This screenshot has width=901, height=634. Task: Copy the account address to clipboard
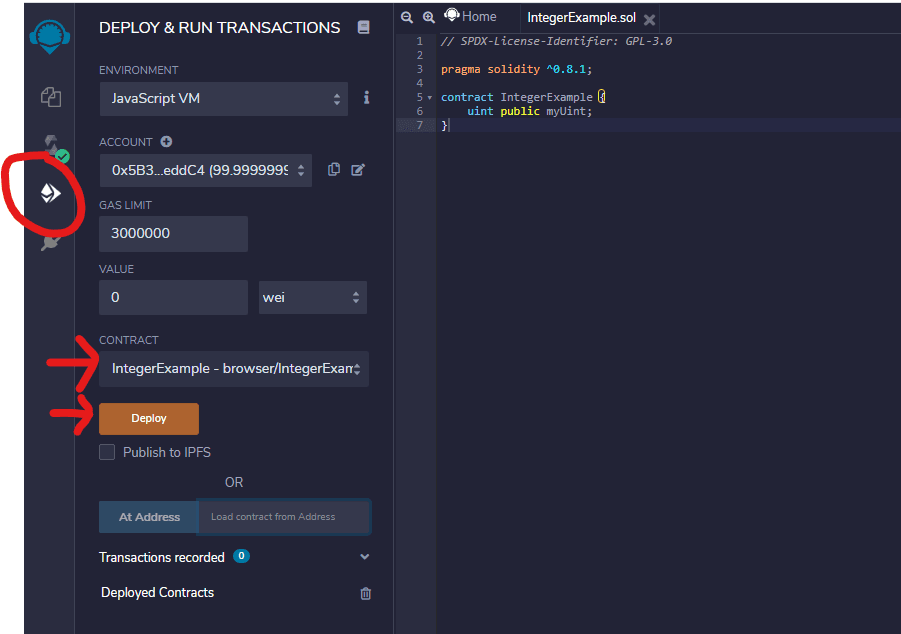click(x=334, y=170)
